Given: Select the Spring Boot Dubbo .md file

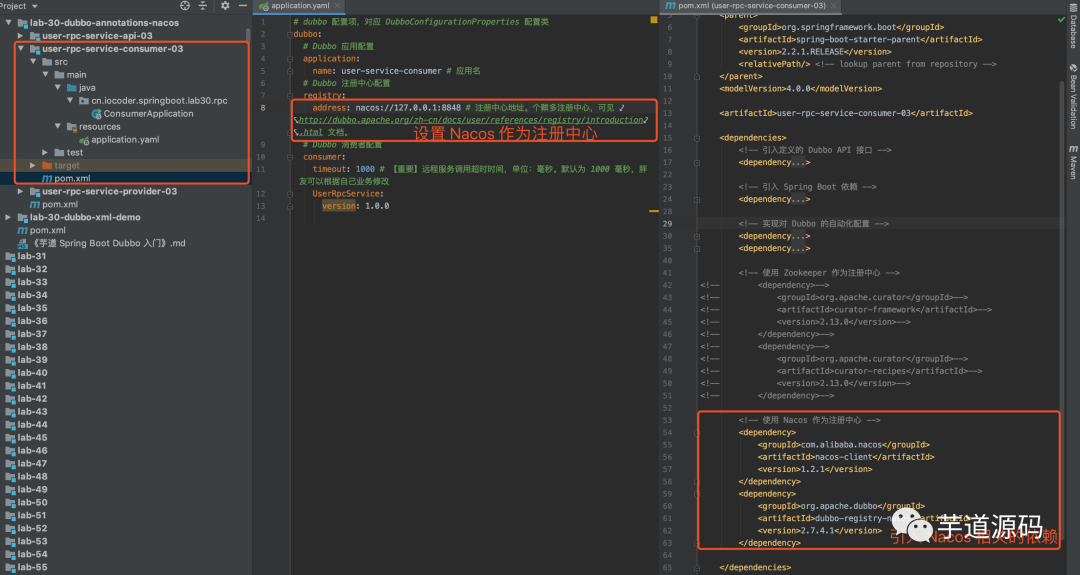Looking at the screenshot, I should coord(109,243).
